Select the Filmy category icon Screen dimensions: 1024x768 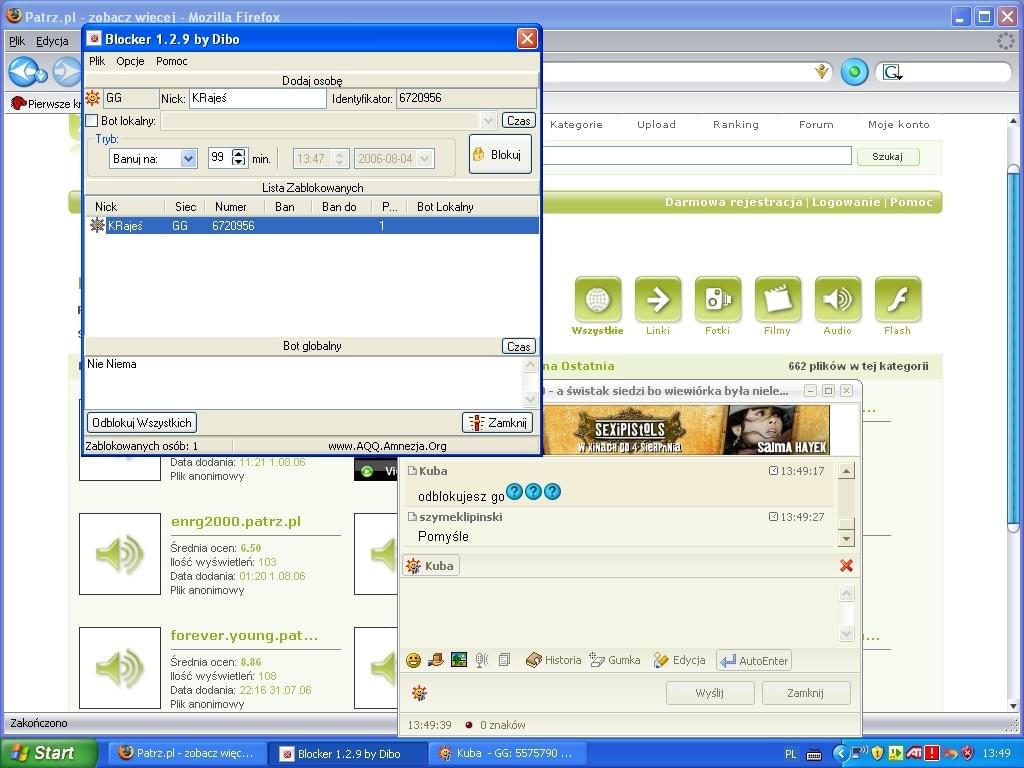tap(777, 299)
